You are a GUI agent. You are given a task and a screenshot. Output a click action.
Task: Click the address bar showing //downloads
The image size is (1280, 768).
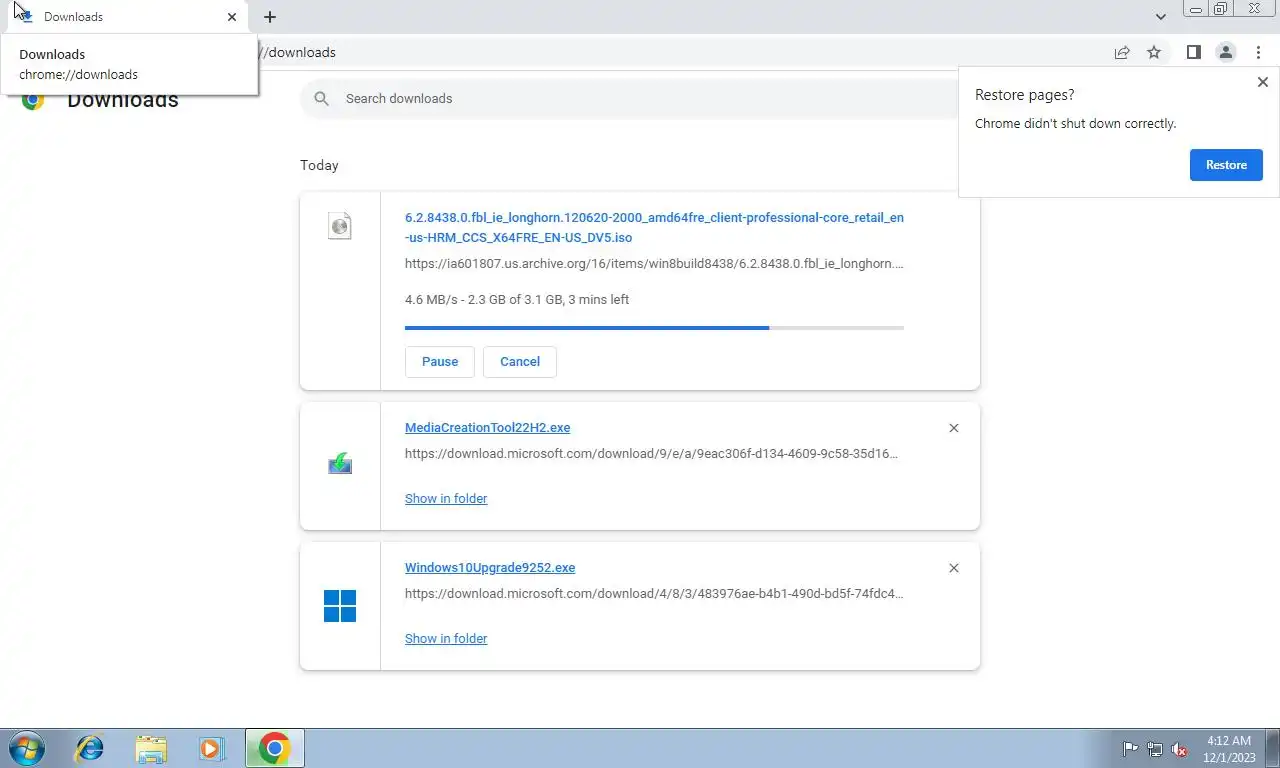click(680, 52)
